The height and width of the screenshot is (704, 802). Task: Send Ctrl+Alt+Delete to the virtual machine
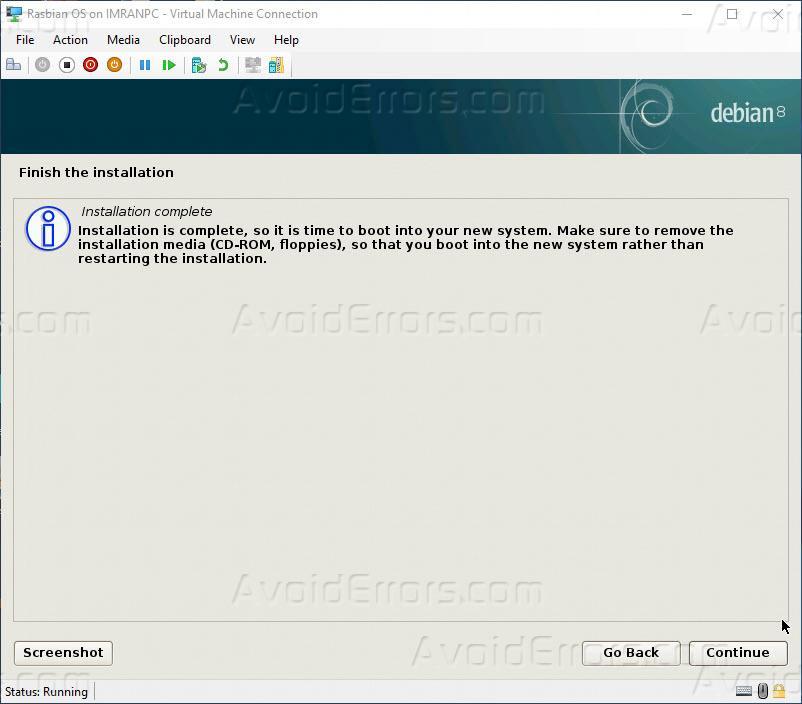coord(13,65)
